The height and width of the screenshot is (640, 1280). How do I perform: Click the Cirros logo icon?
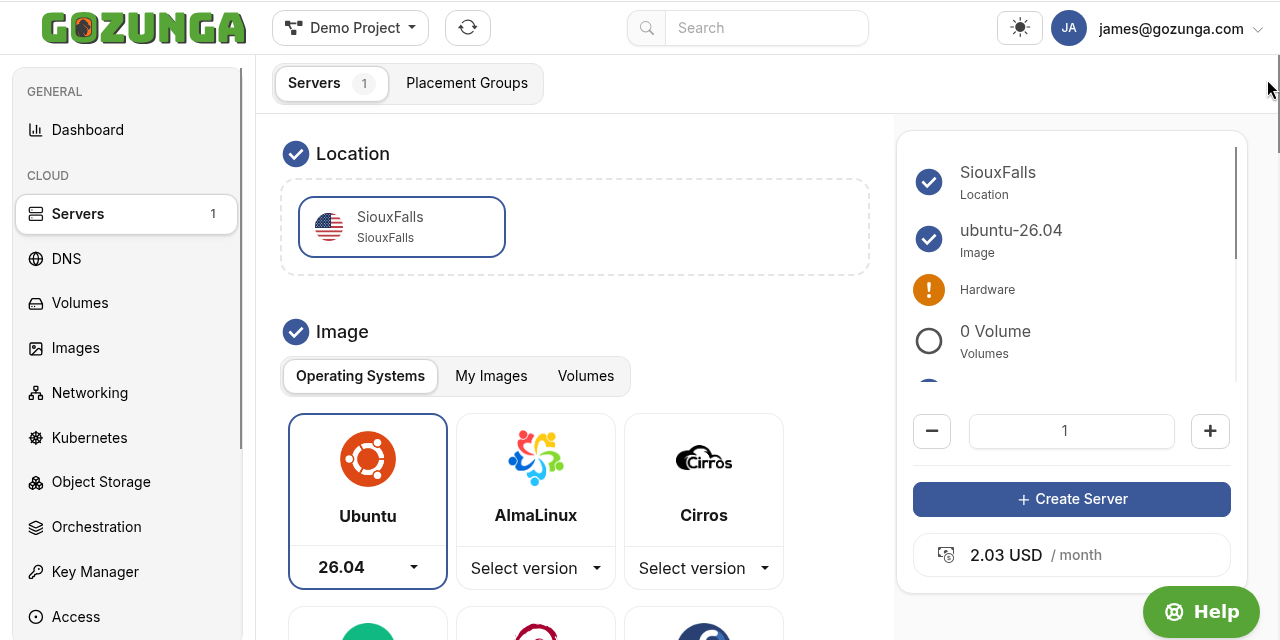704,458
